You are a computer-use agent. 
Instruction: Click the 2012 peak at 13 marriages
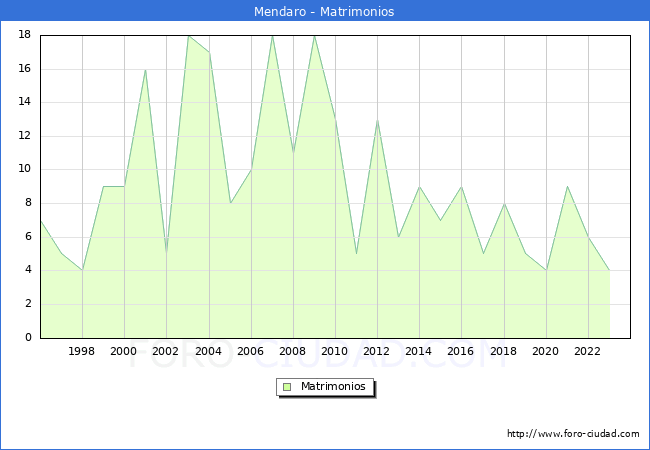(377, 120)
